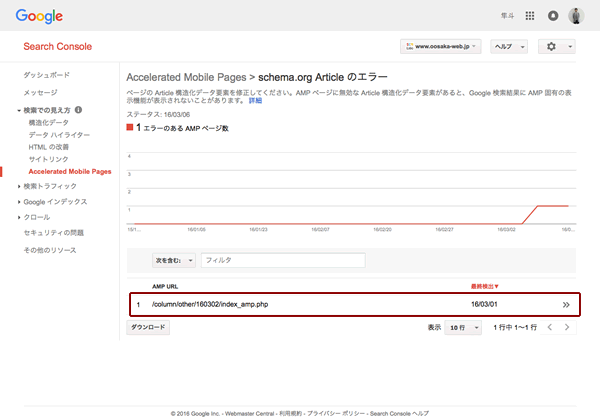This screenshot has width=600, height=420.
Task: Open row details double-chevron icon
Action: (566, 304)
